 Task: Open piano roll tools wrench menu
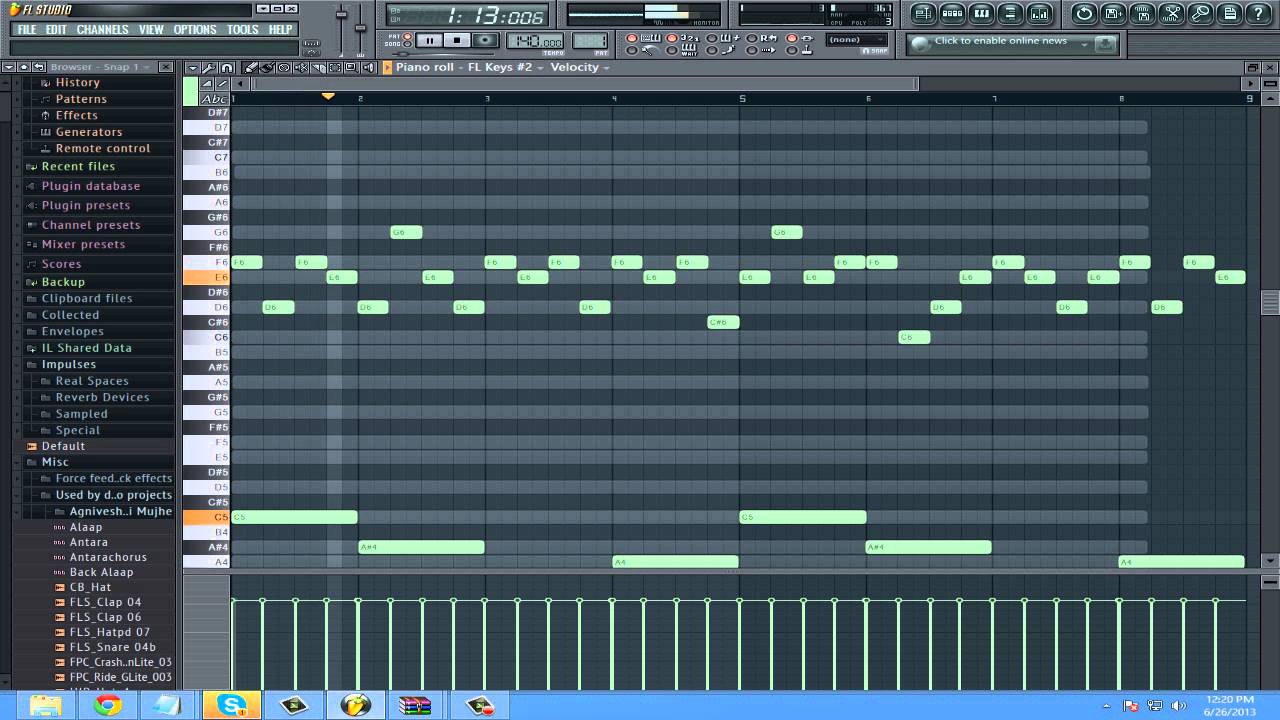(x=209, y=68)
